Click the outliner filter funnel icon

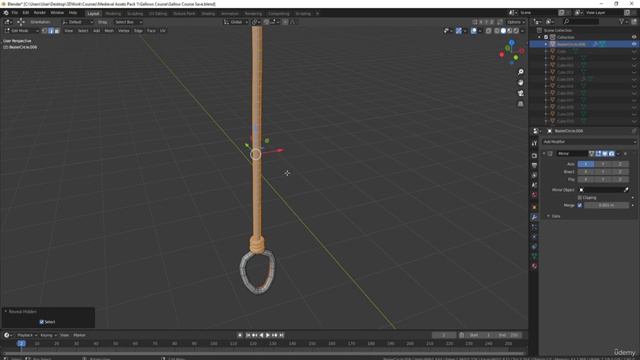[x=622, y=21]
